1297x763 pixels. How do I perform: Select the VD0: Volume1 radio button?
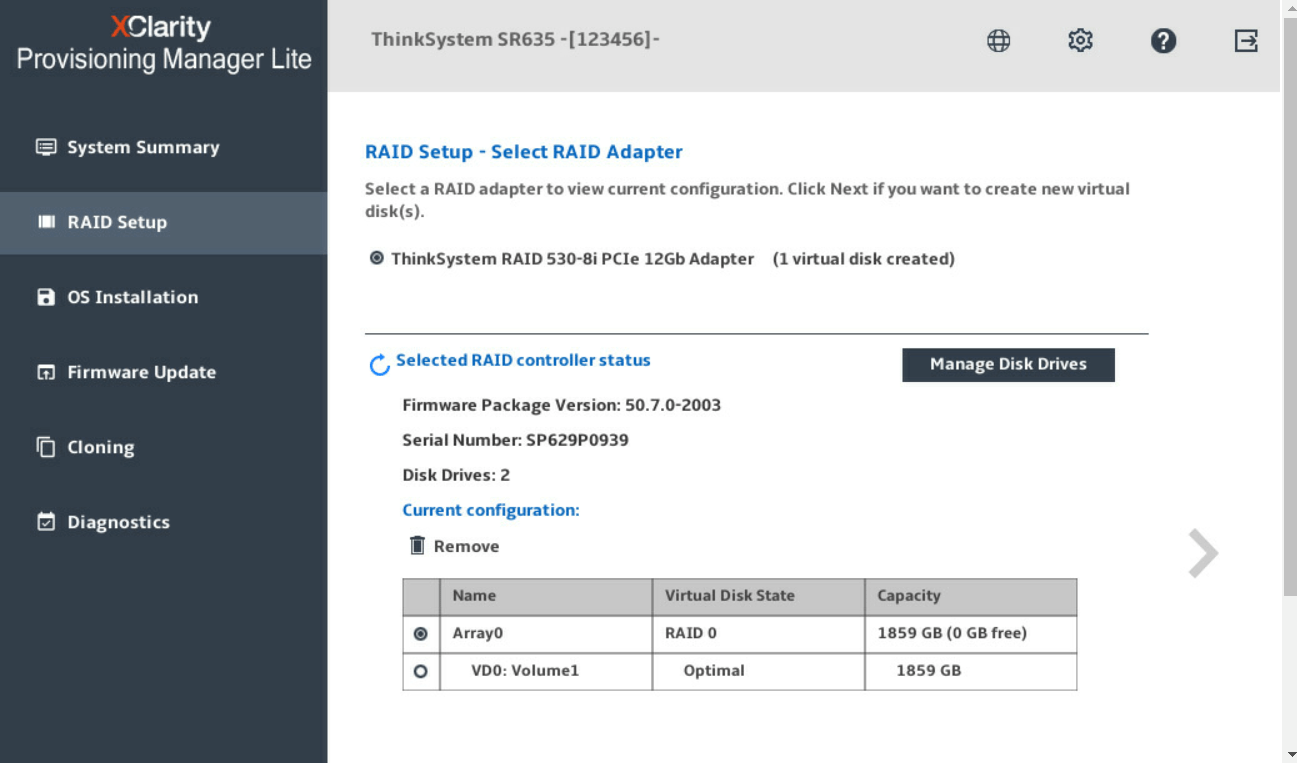(420, 671)
